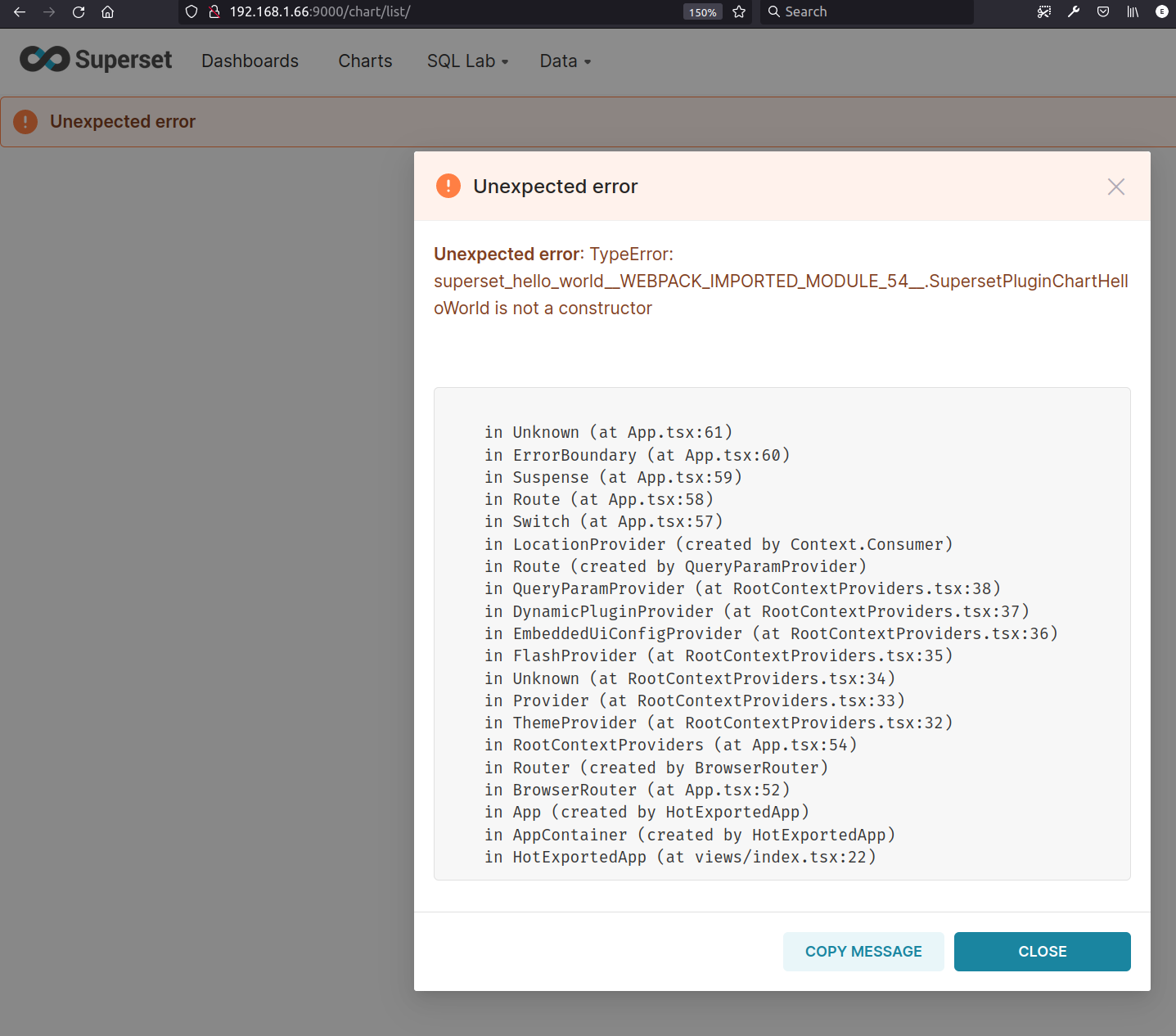Screen dimensions: 1176x1036
Task: Toggle tracking protection via the shield icon
Action: pyautogui.click(x=190, y=12)
